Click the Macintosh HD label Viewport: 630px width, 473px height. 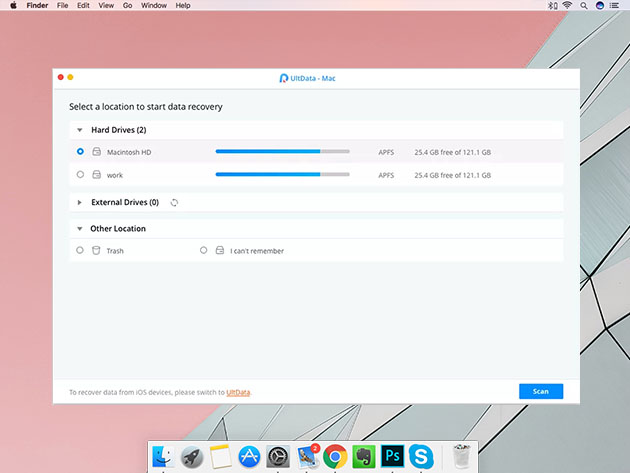point(129,152)
